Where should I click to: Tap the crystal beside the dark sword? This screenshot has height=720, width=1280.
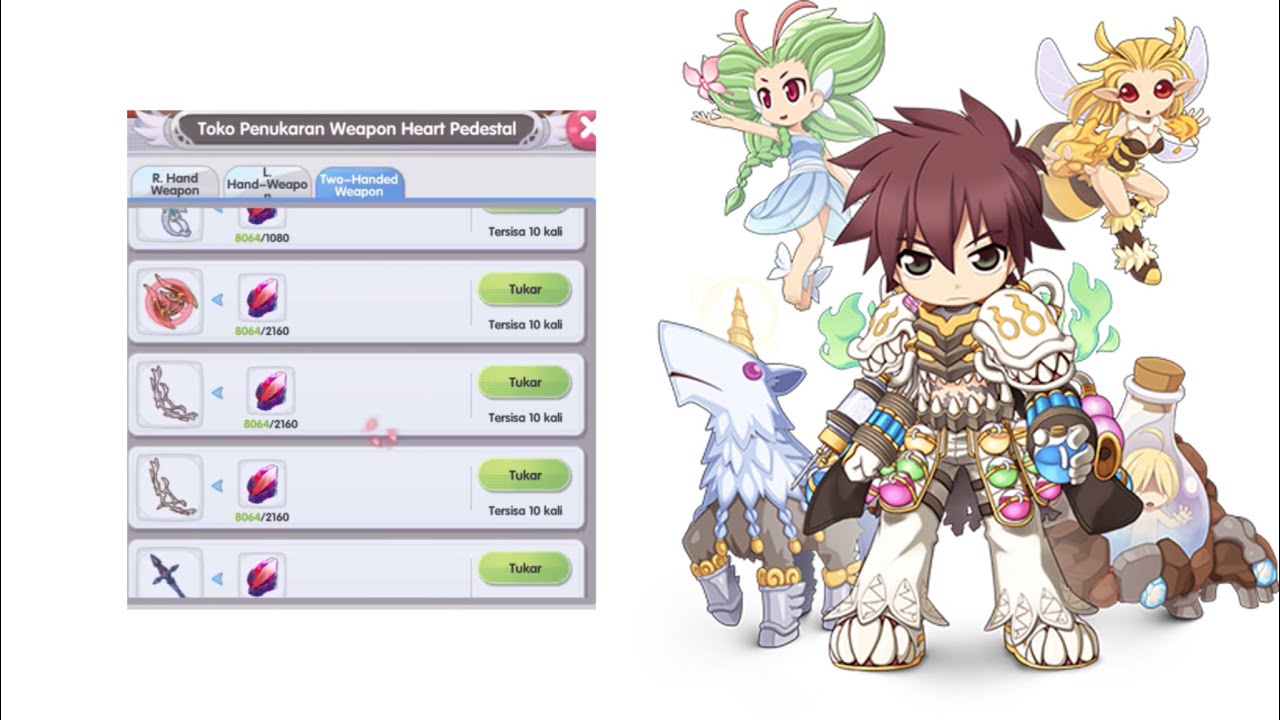[x=262, y=576]
